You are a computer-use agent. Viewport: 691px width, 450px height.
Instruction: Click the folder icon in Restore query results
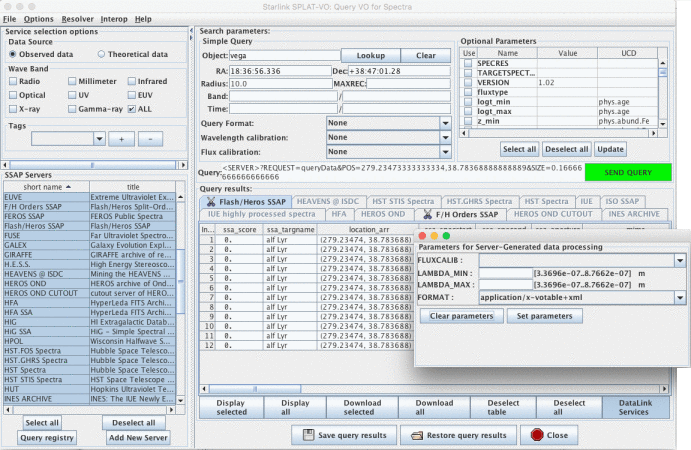coord(417,435)
